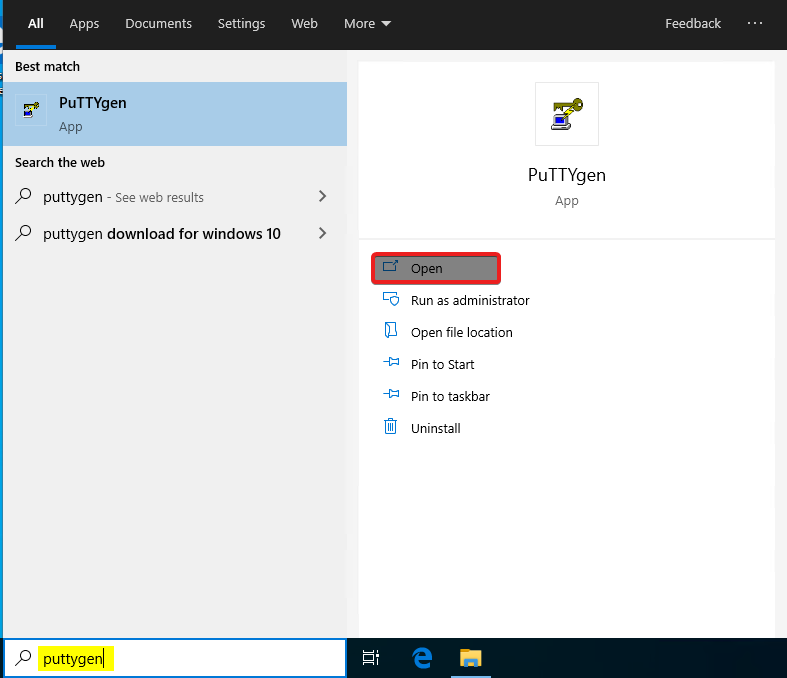The width and height of the screenshot is (787, 678).
Task: Switch to the Documents tab
Action: click(x=159, y=24)
